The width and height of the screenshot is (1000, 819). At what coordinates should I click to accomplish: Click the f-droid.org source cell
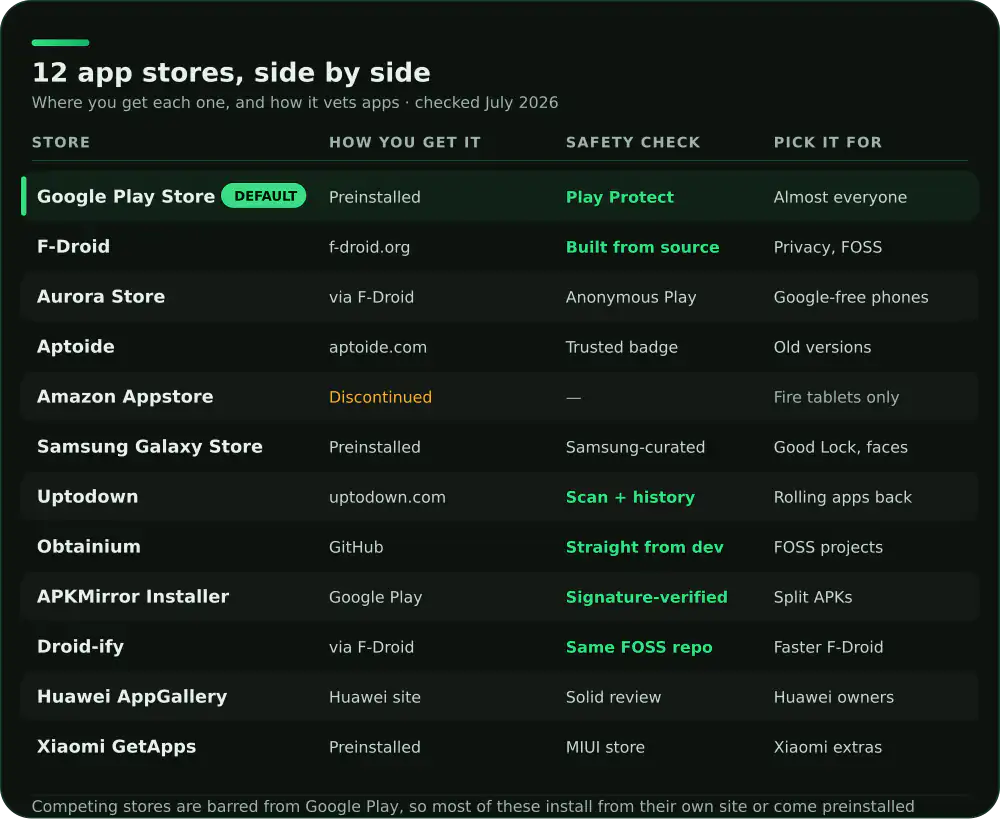pos(369,247)
